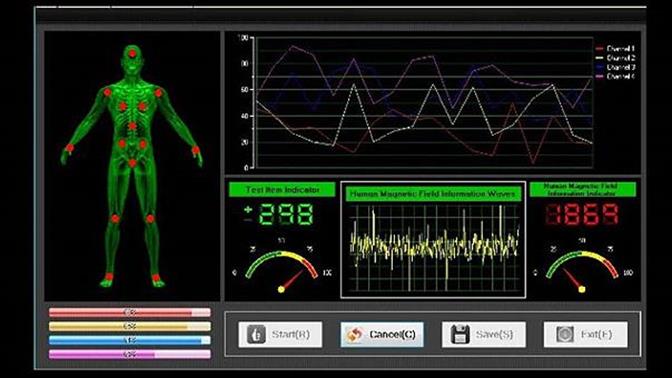Image resolution: width=672 pixels, height=378 pixels.
Task: Click the Start(R) text label
Action: pos(291,334)
